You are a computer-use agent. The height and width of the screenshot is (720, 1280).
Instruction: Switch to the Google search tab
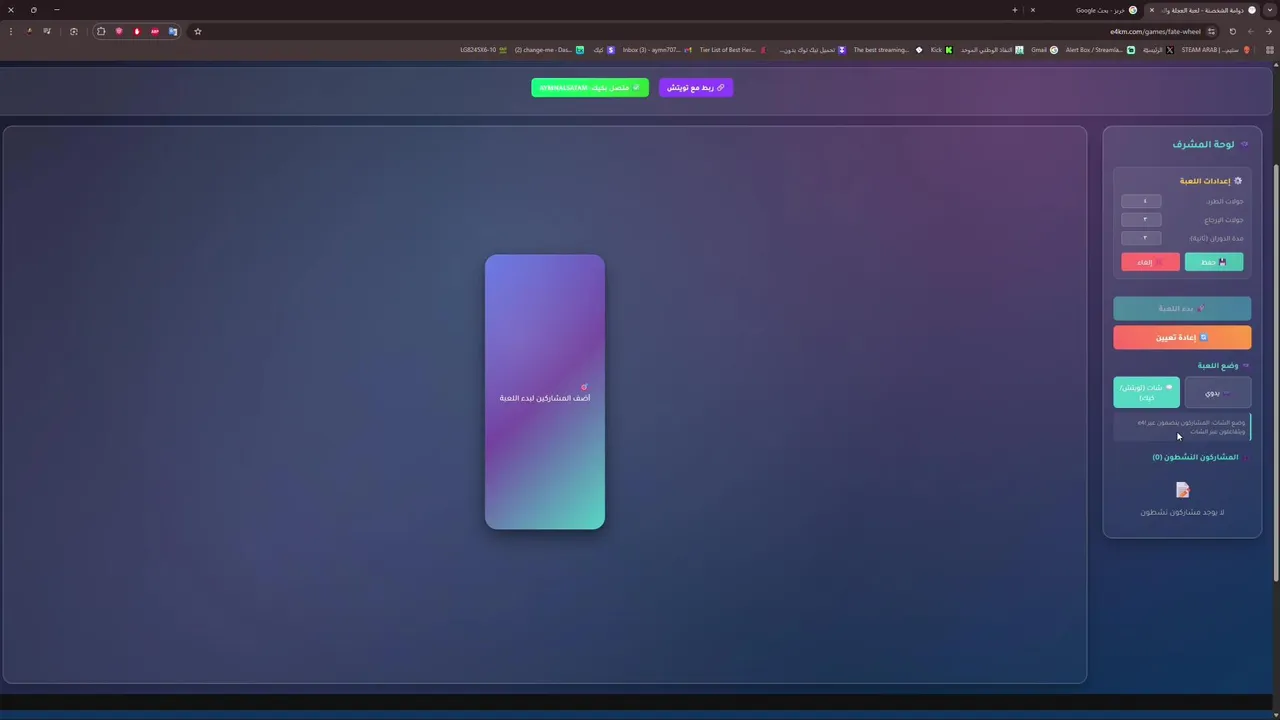[x=1085, y=10]
